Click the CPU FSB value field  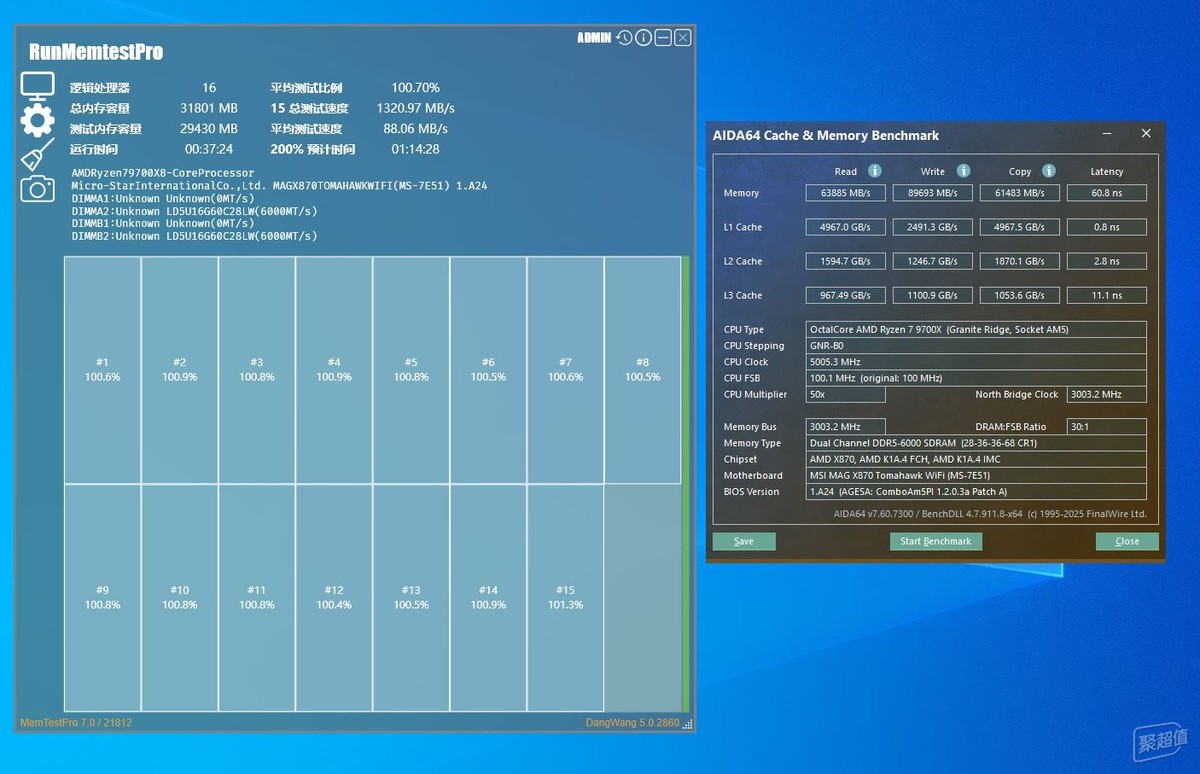[x=976, y=378]
